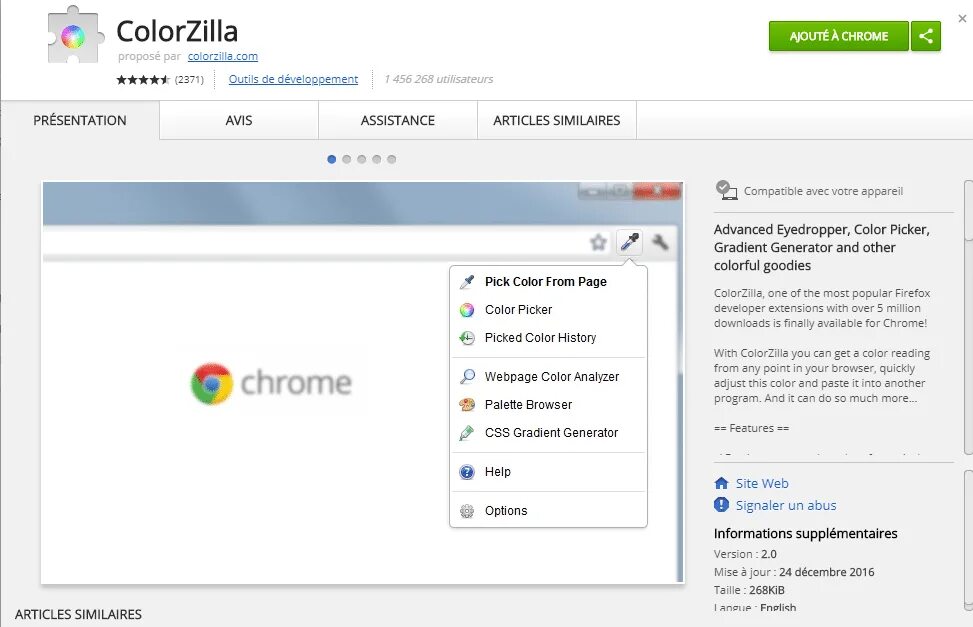The width and height of the screenshot is (973, 627).
Task: Choose Palette Browser menu entry
Action: click(549, 405)
